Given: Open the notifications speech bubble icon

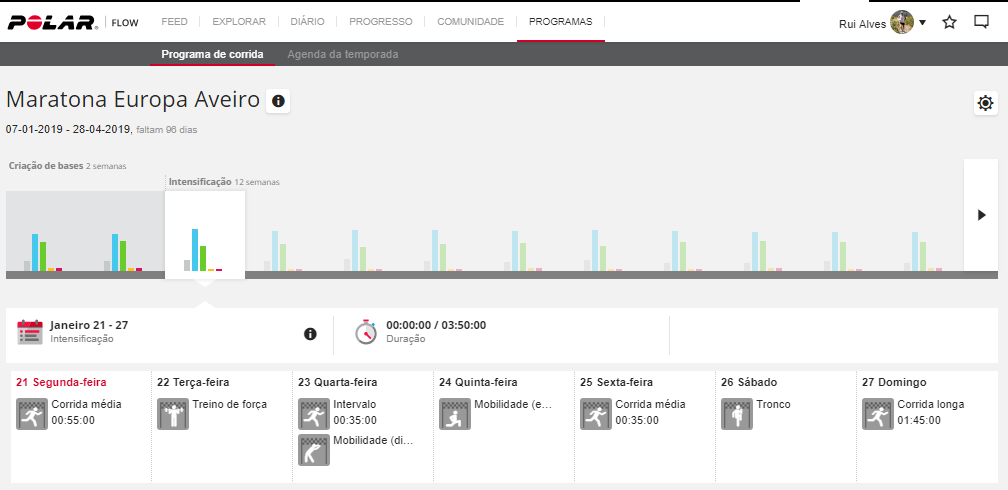Looking at the screenshot, I should point(982,22).
